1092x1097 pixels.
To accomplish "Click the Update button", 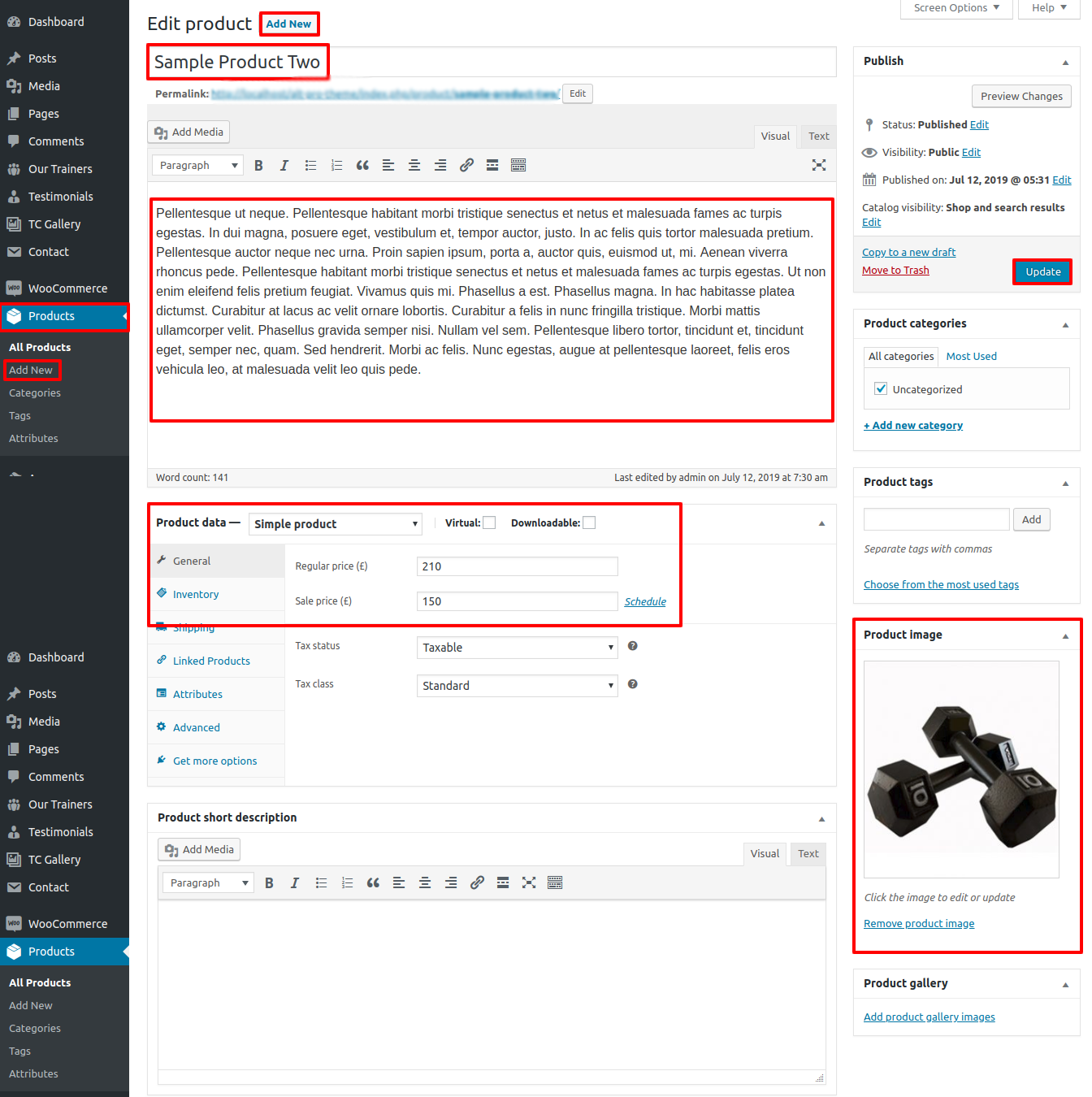I will [x=1042, y=272].
